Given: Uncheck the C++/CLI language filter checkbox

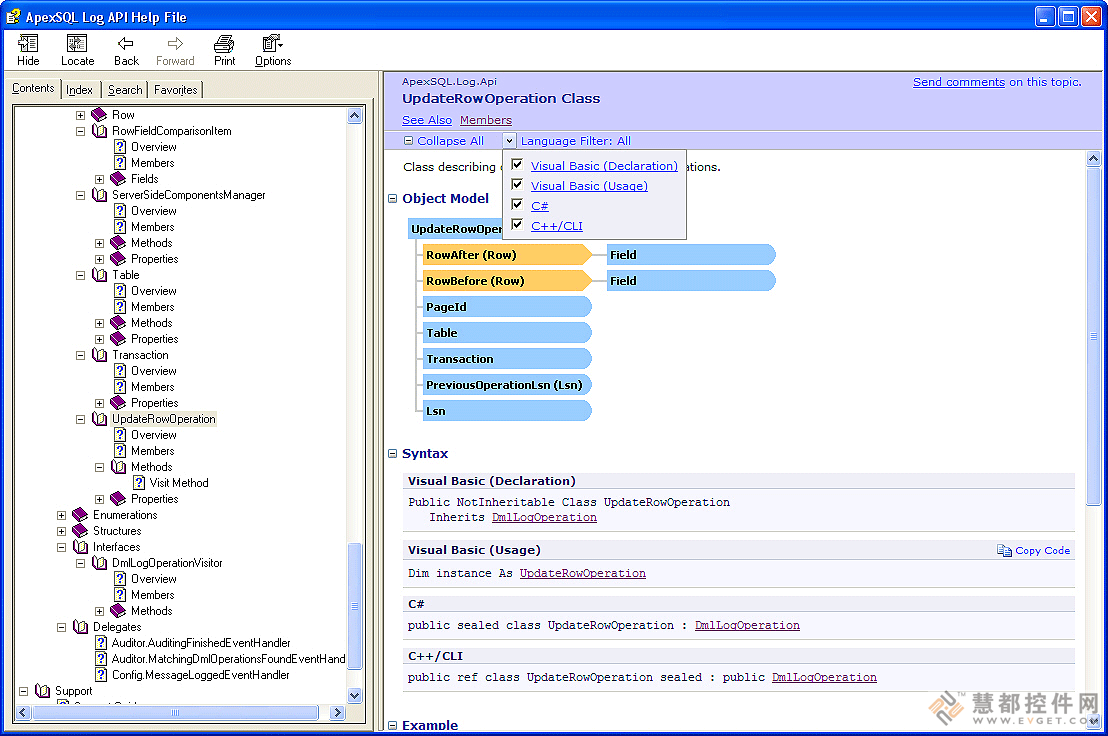Looking at the screenshot, I should pyautogui.click(x=517, y=225).
